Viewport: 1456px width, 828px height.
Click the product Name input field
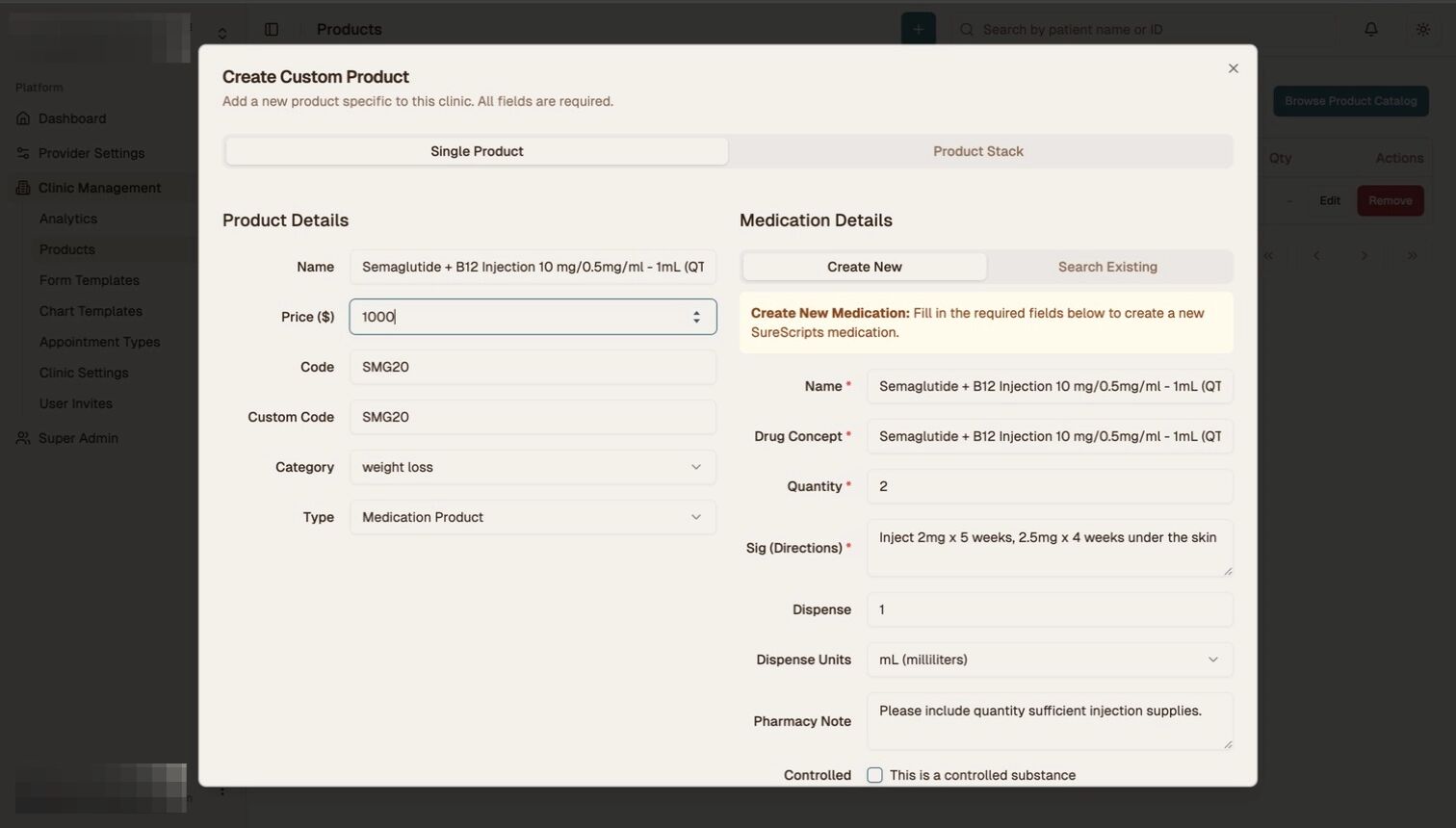pyautogui.click(x=533, y=267)
